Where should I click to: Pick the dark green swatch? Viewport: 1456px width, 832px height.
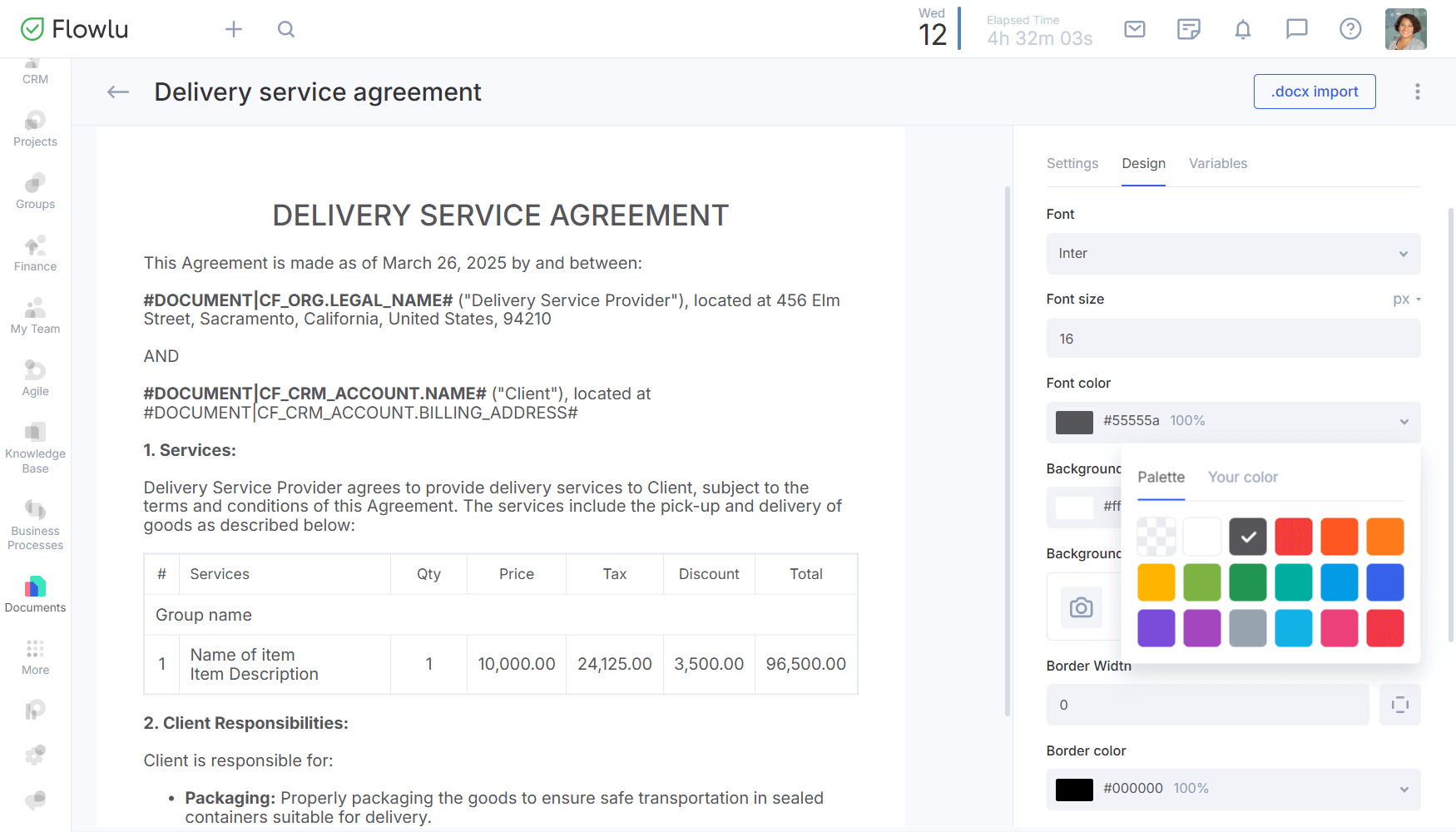1248,582
